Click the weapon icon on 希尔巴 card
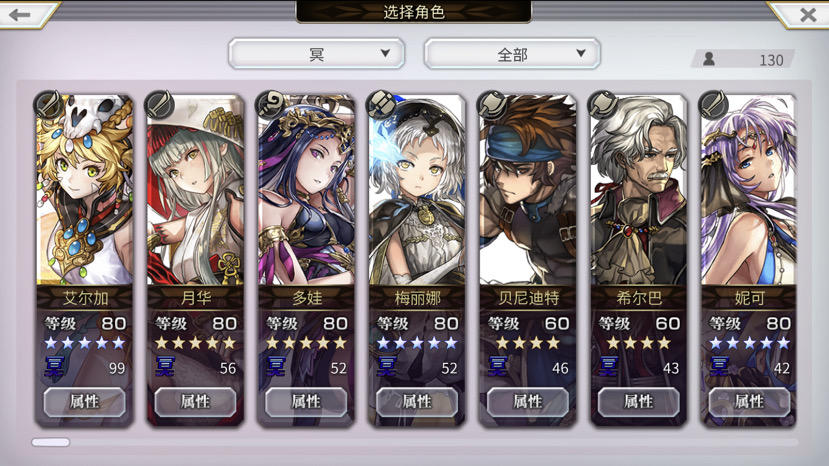Image resolution: width=829 pixels, height=466 pixels. pos(603,104)
